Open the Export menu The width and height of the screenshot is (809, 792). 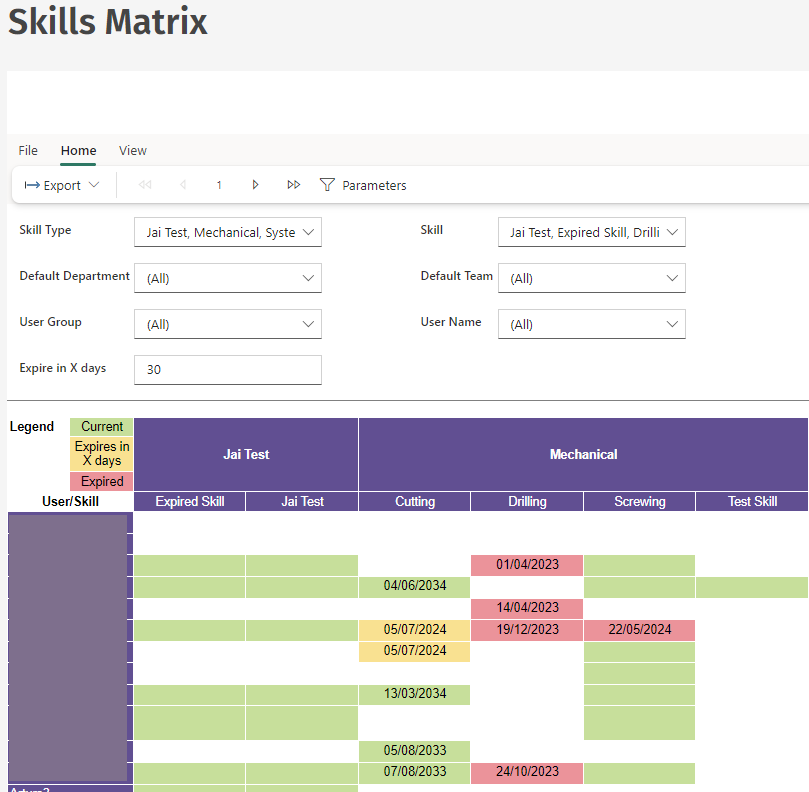61,185
